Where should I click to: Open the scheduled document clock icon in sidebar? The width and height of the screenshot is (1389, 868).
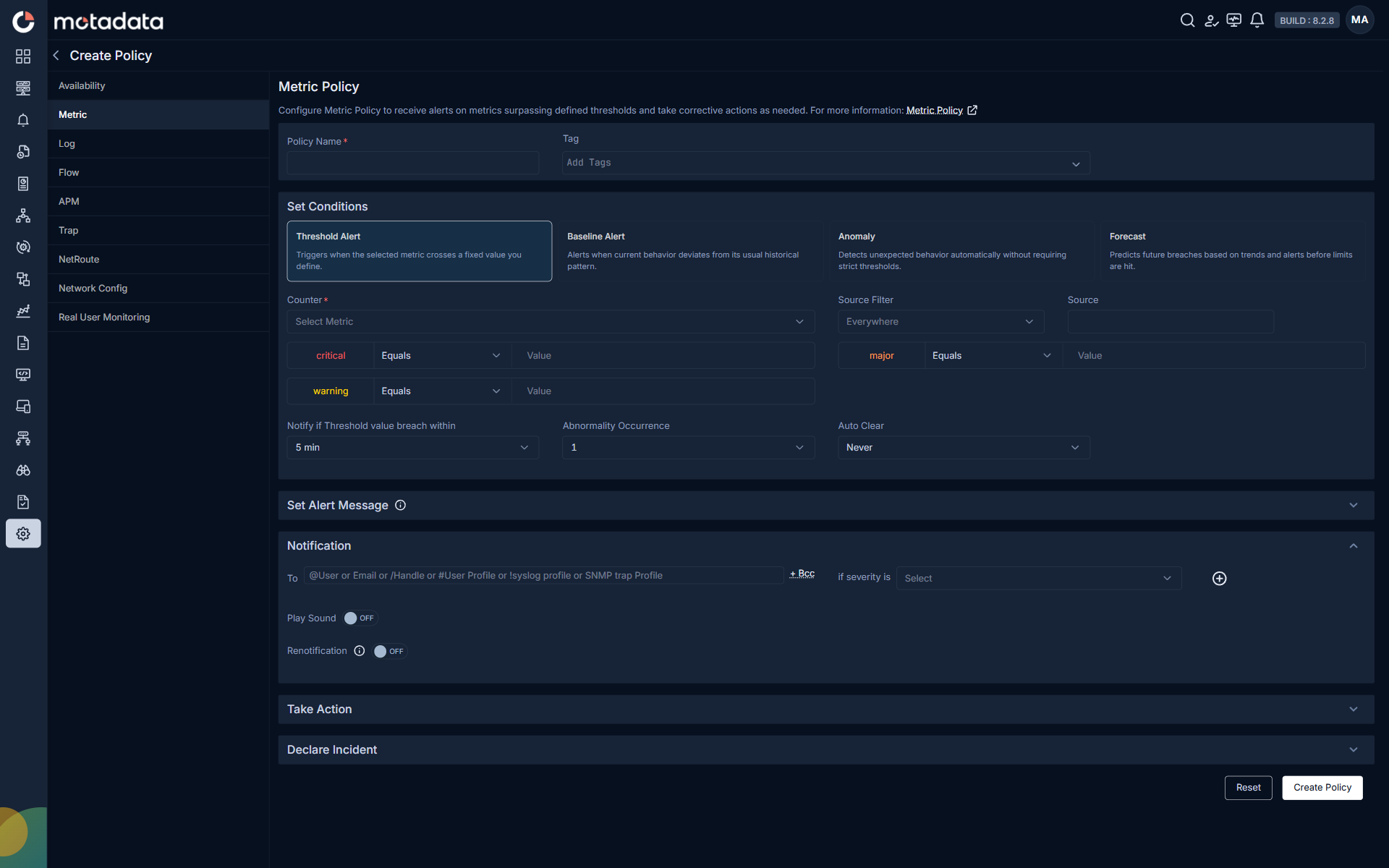pyautogui.click(x=23, y=152)
